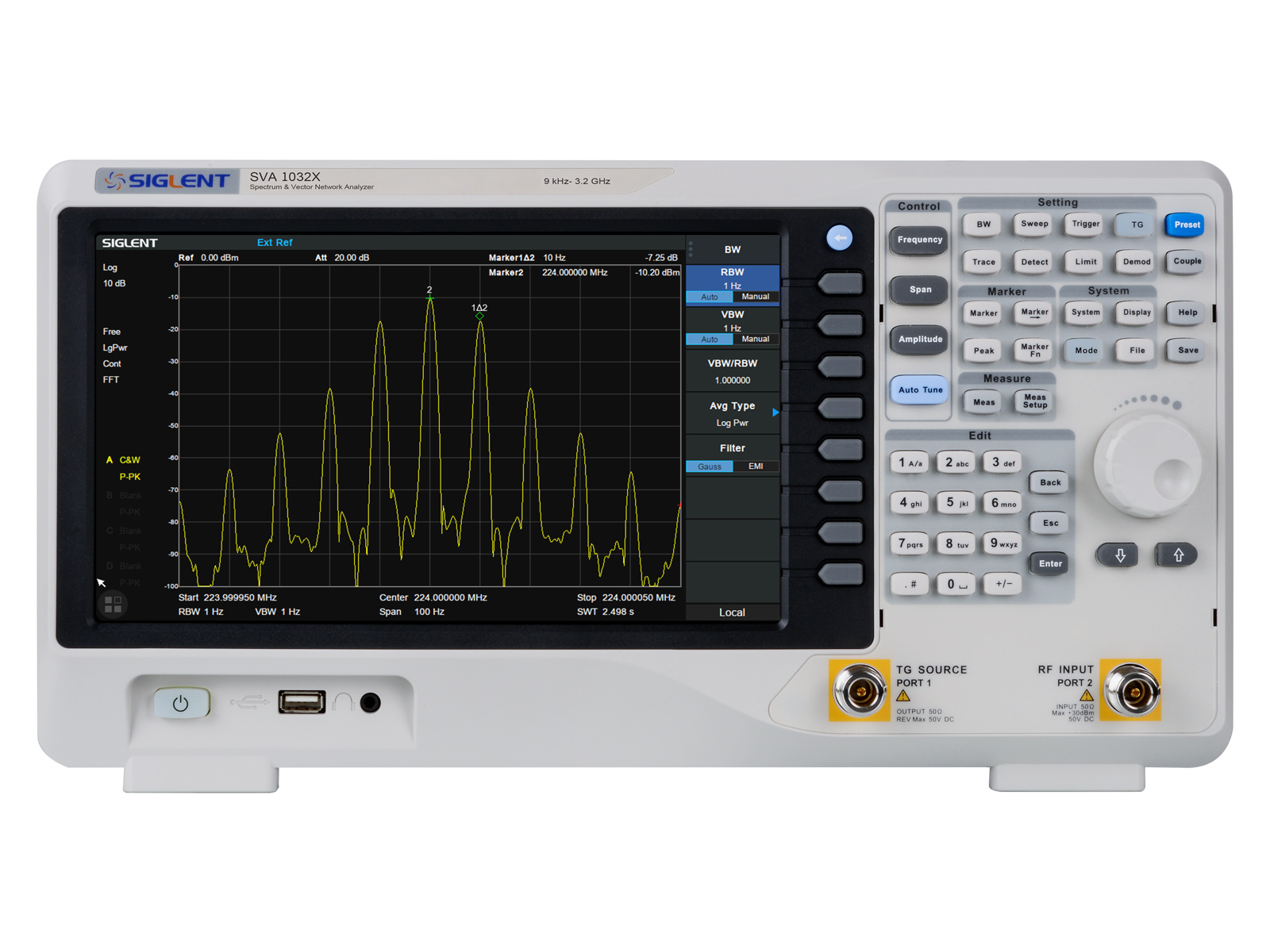Open the grid menu icon on screen
The image size is (1270, 952).
(114, 605)
